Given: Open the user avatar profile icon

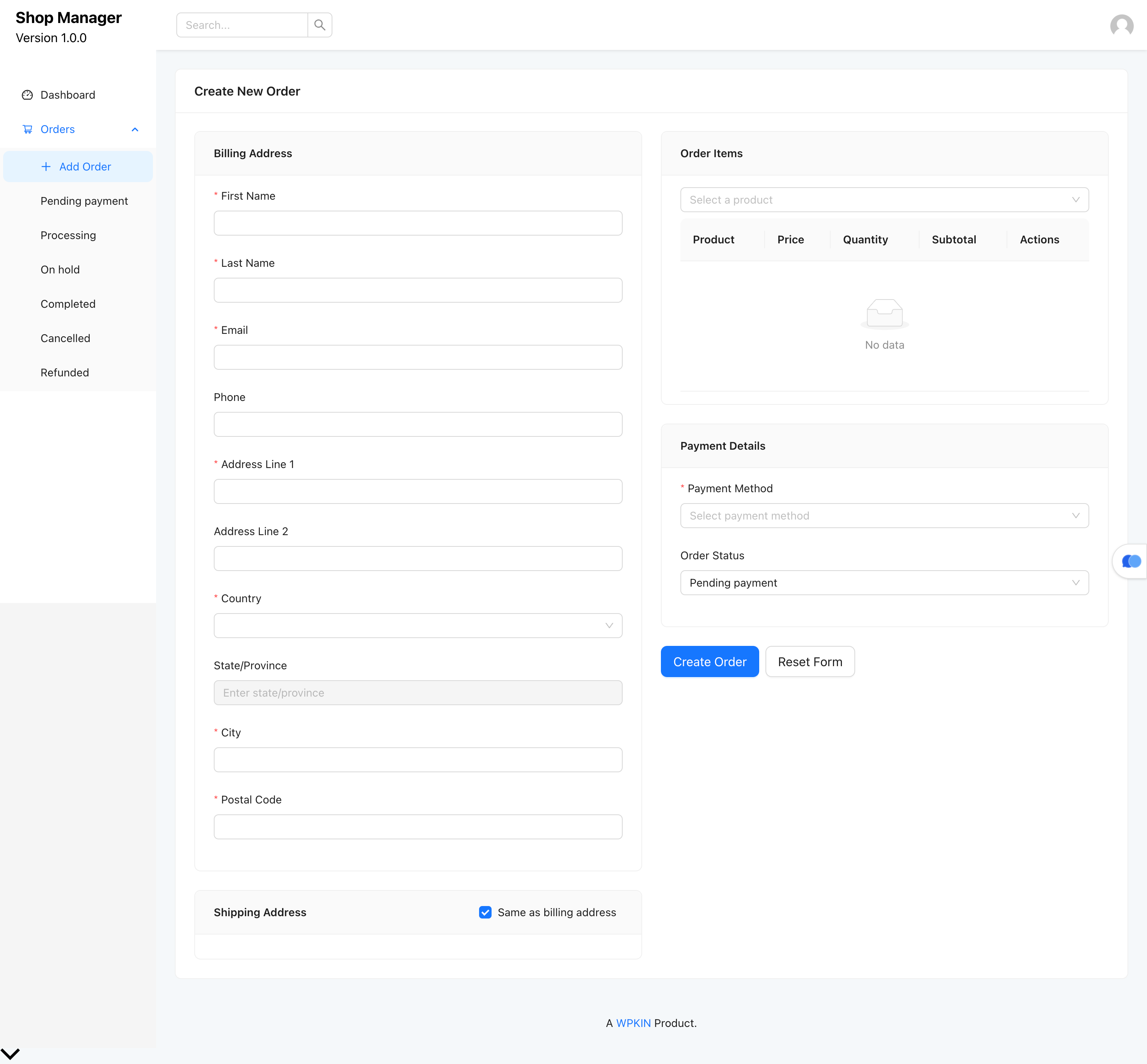Looking at the screenshot, I should [1121, 25].
